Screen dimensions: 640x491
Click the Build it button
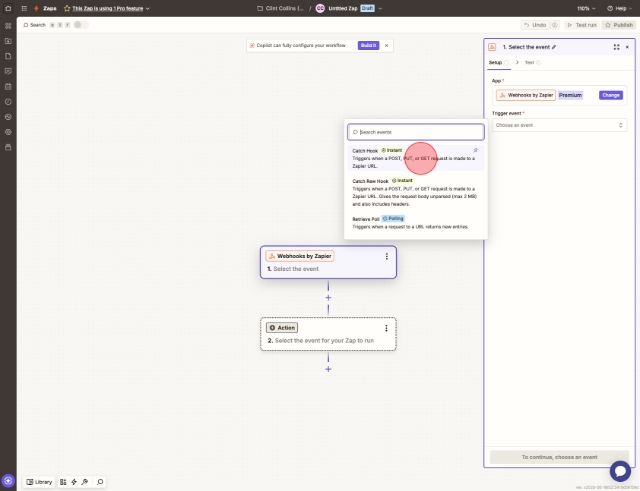368,45
